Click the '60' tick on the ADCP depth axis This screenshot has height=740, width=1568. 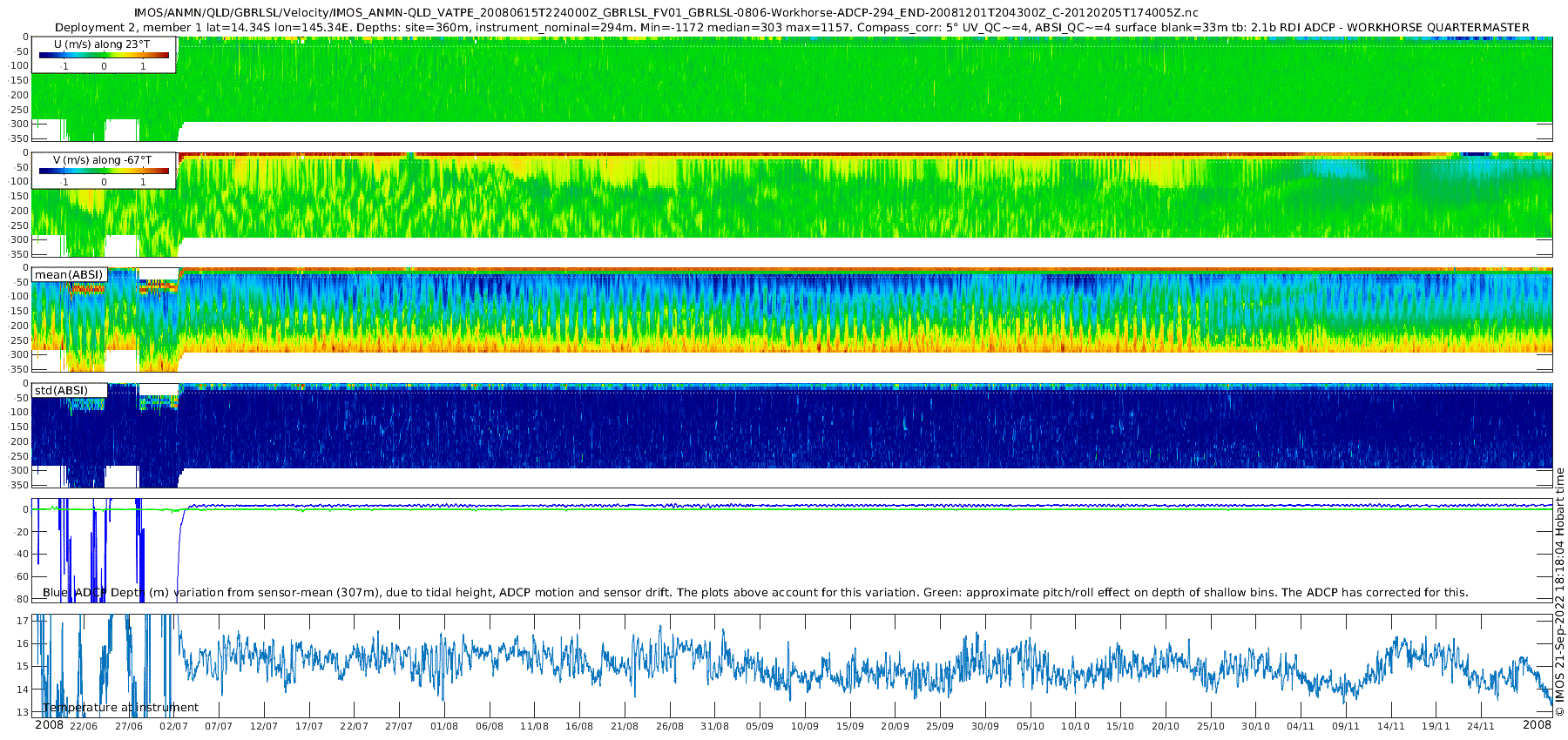(x=23, y=576)
